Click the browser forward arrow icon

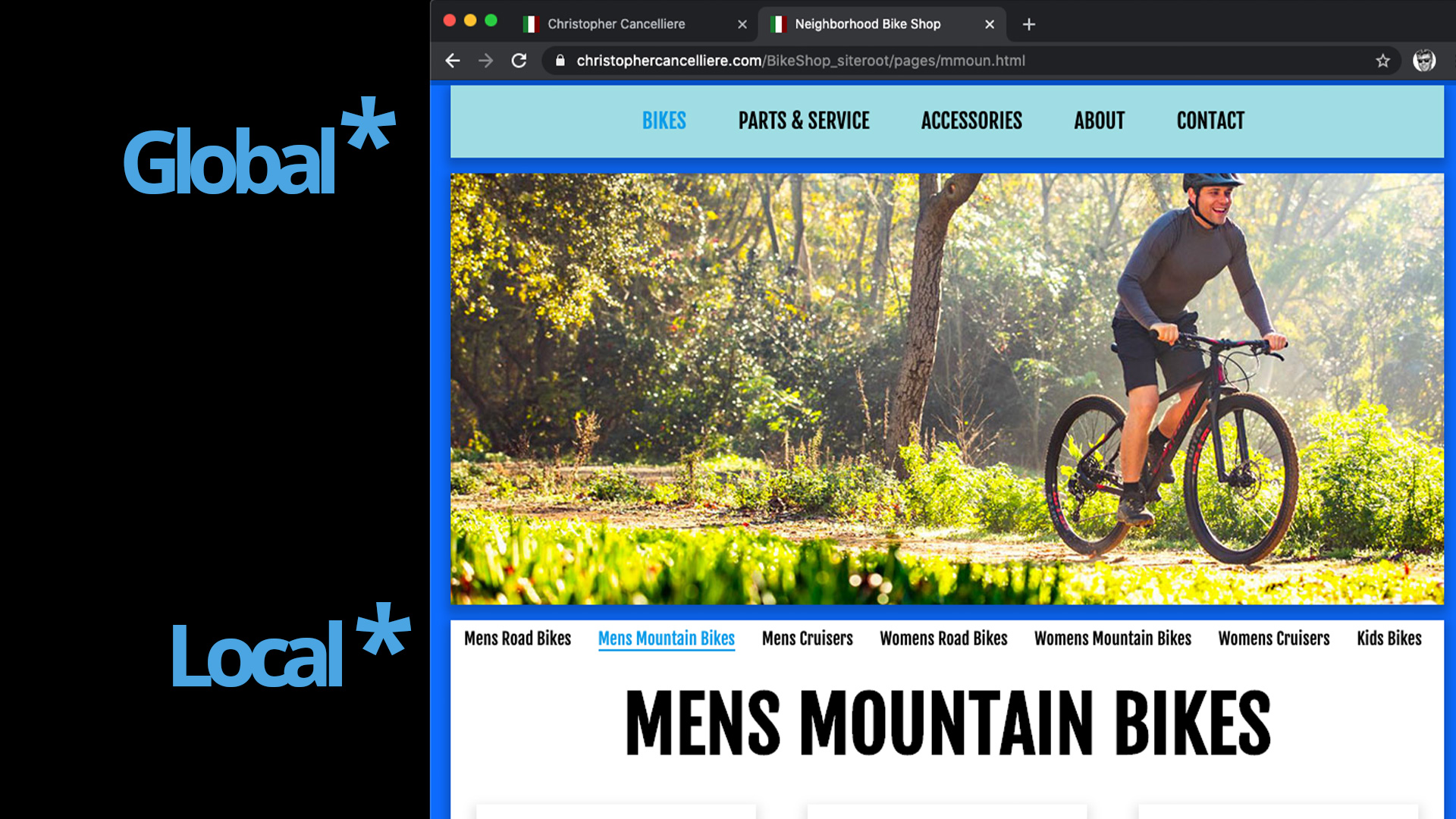[485, 61]
